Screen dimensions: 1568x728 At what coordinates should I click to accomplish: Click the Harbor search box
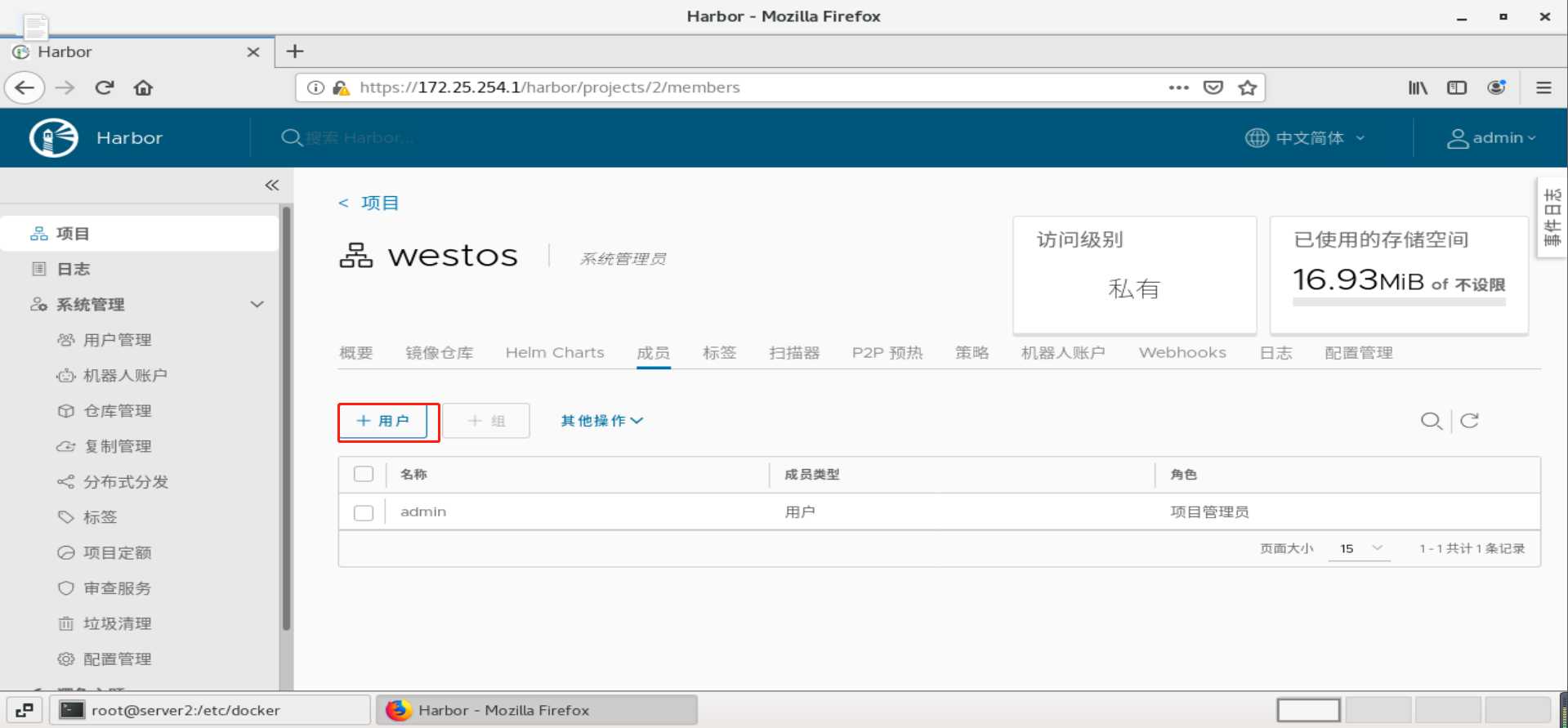pyautogui.click(x=360, y=138)
